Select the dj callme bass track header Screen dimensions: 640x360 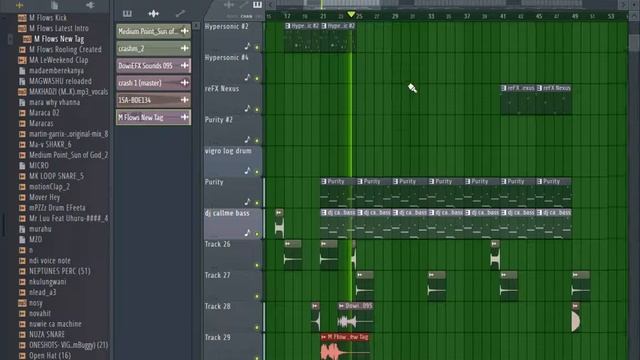(233, 224)
